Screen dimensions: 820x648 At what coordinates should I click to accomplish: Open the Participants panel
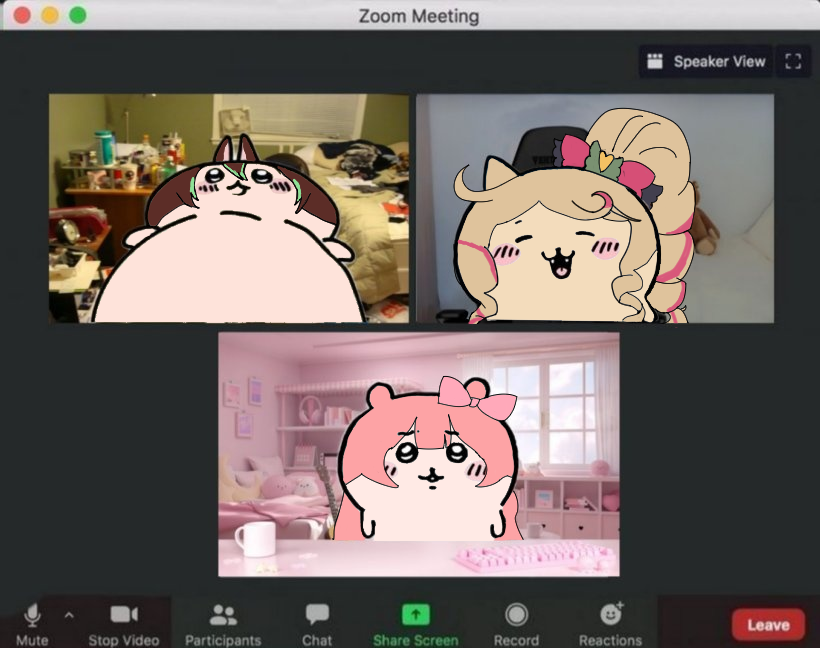pos(223,624)
